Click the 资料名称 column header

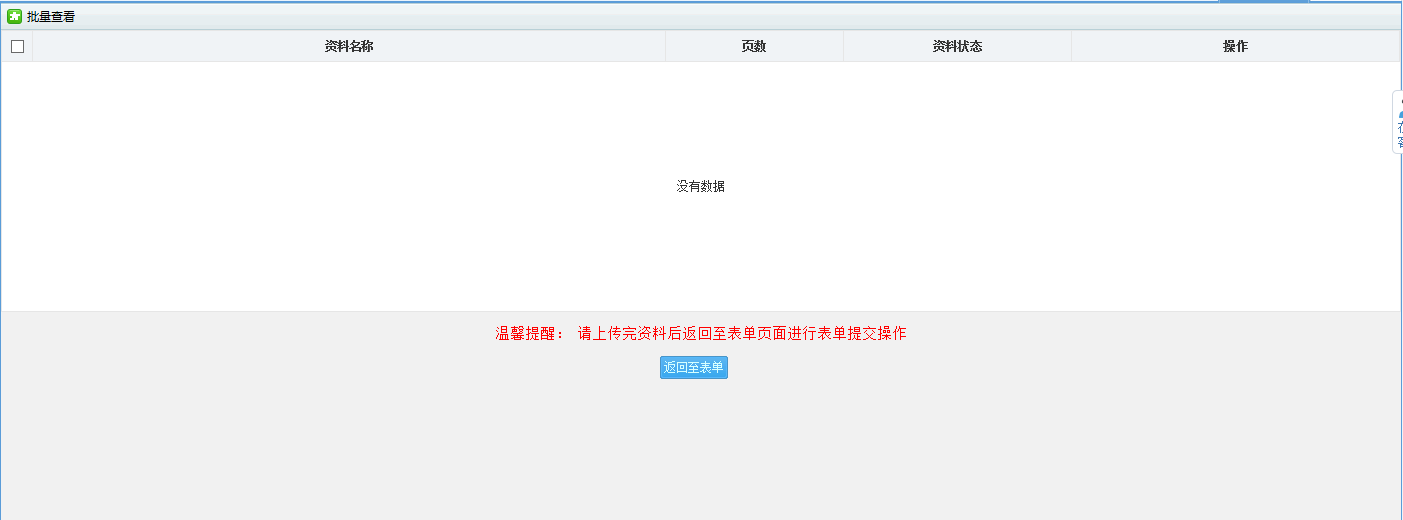tap(349, 46)
